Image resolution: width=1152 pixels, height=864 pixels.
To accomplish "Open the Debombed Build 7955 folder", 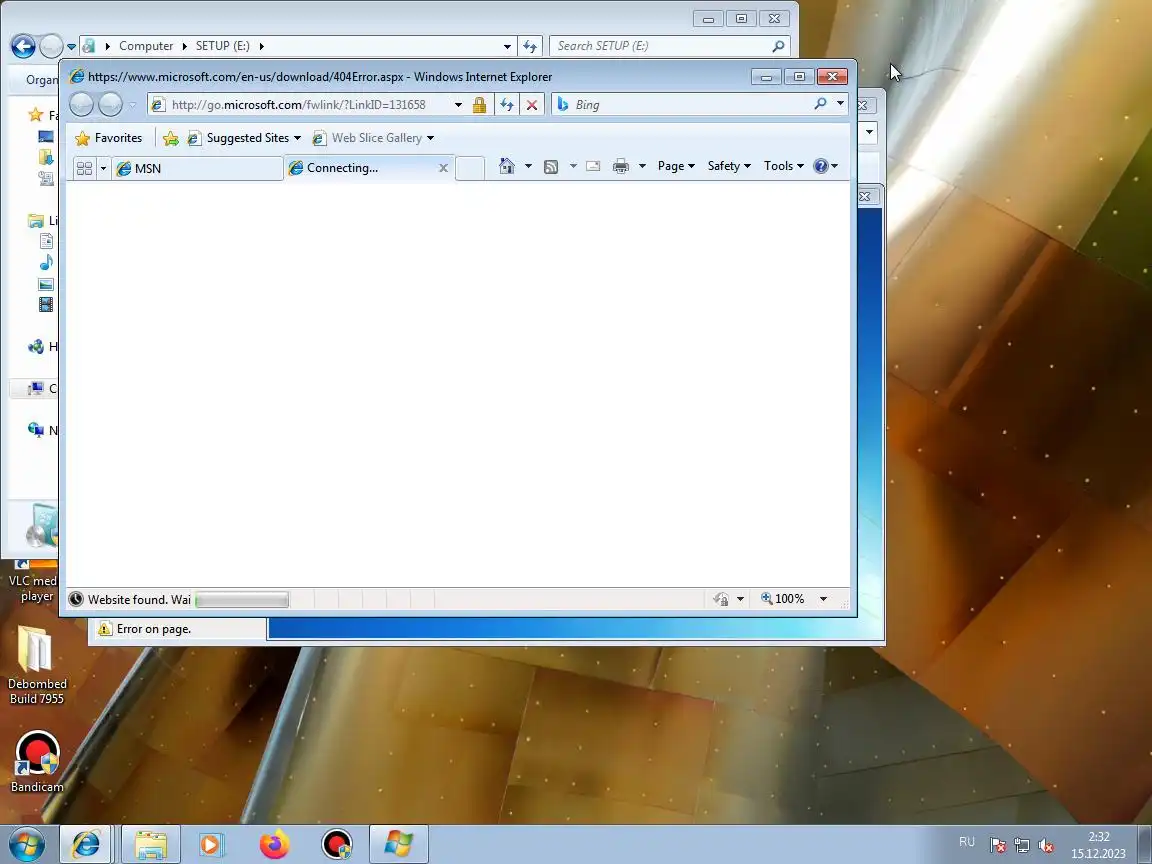I will click(x=37, y=665).
